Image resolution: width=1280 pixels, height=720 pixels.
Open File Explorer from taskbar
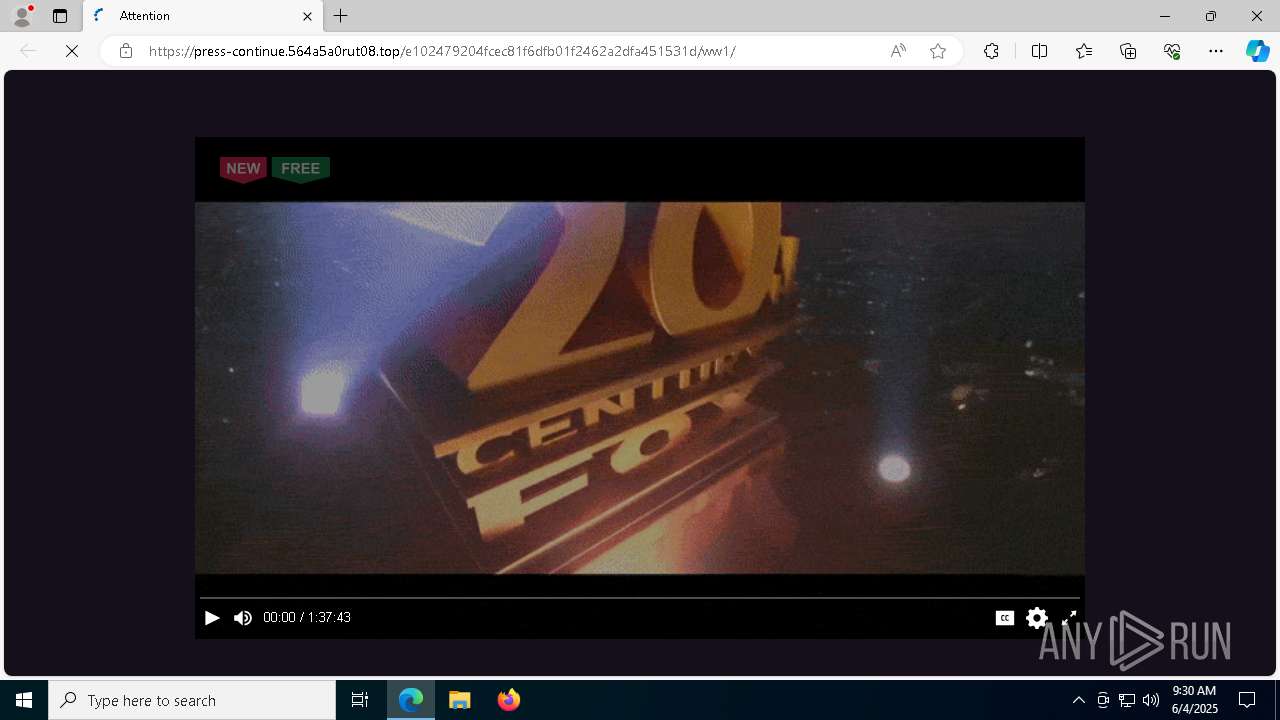[460, 700]
